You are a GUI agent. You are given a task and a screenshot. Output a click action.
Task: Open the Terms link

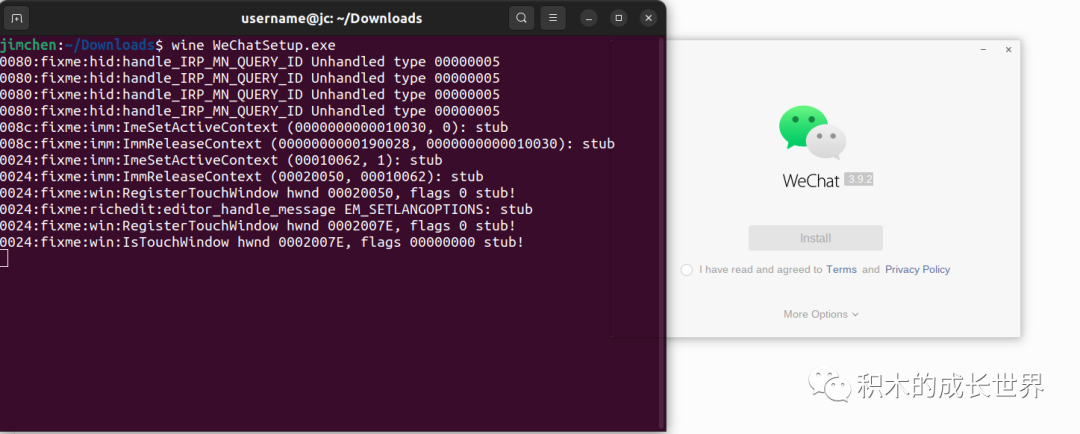point(841,269)
